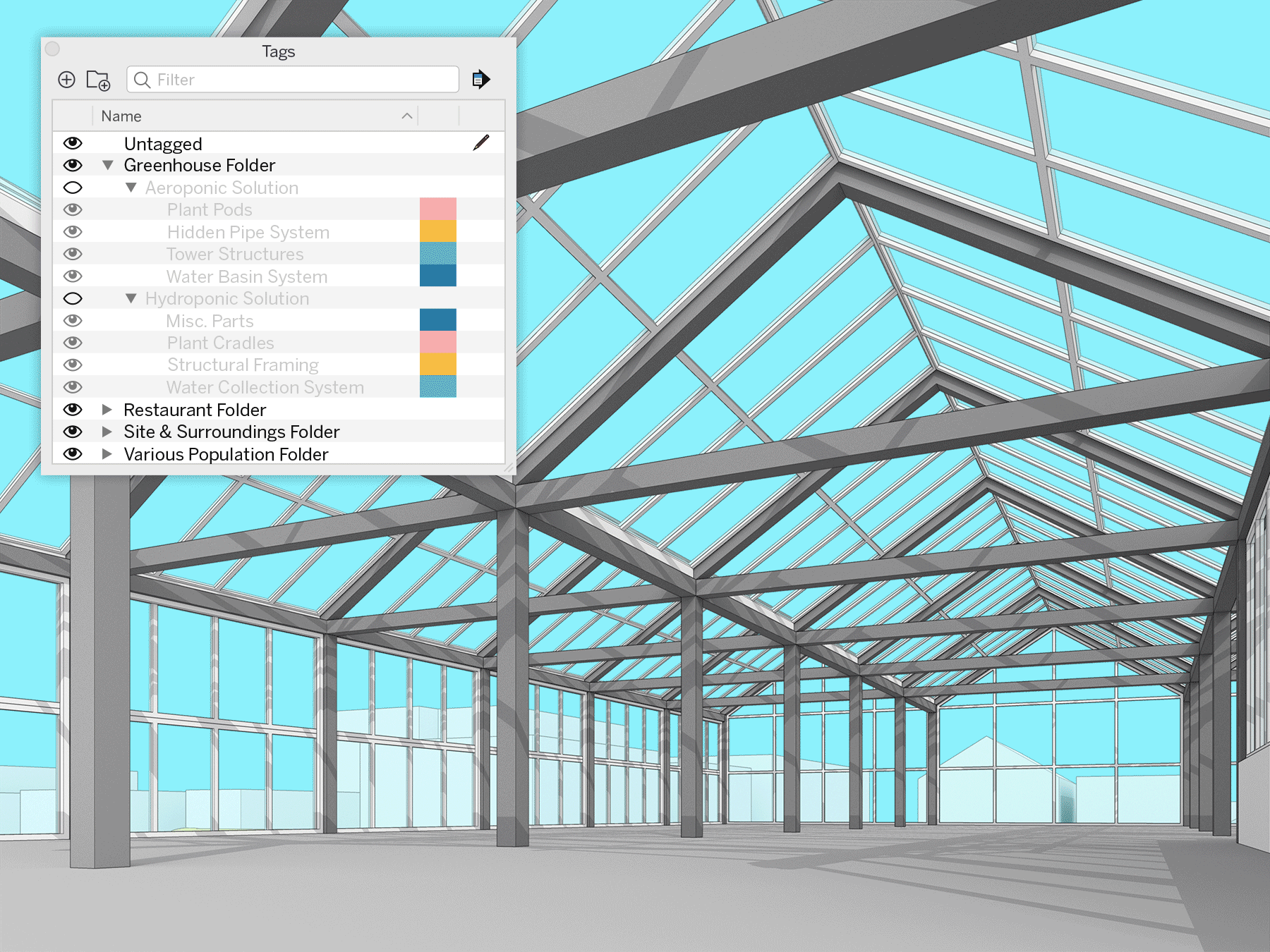This screenshot has width=1270, height=952.
Task: Click the Add Tag Folder icon
Action: (98, 80)
